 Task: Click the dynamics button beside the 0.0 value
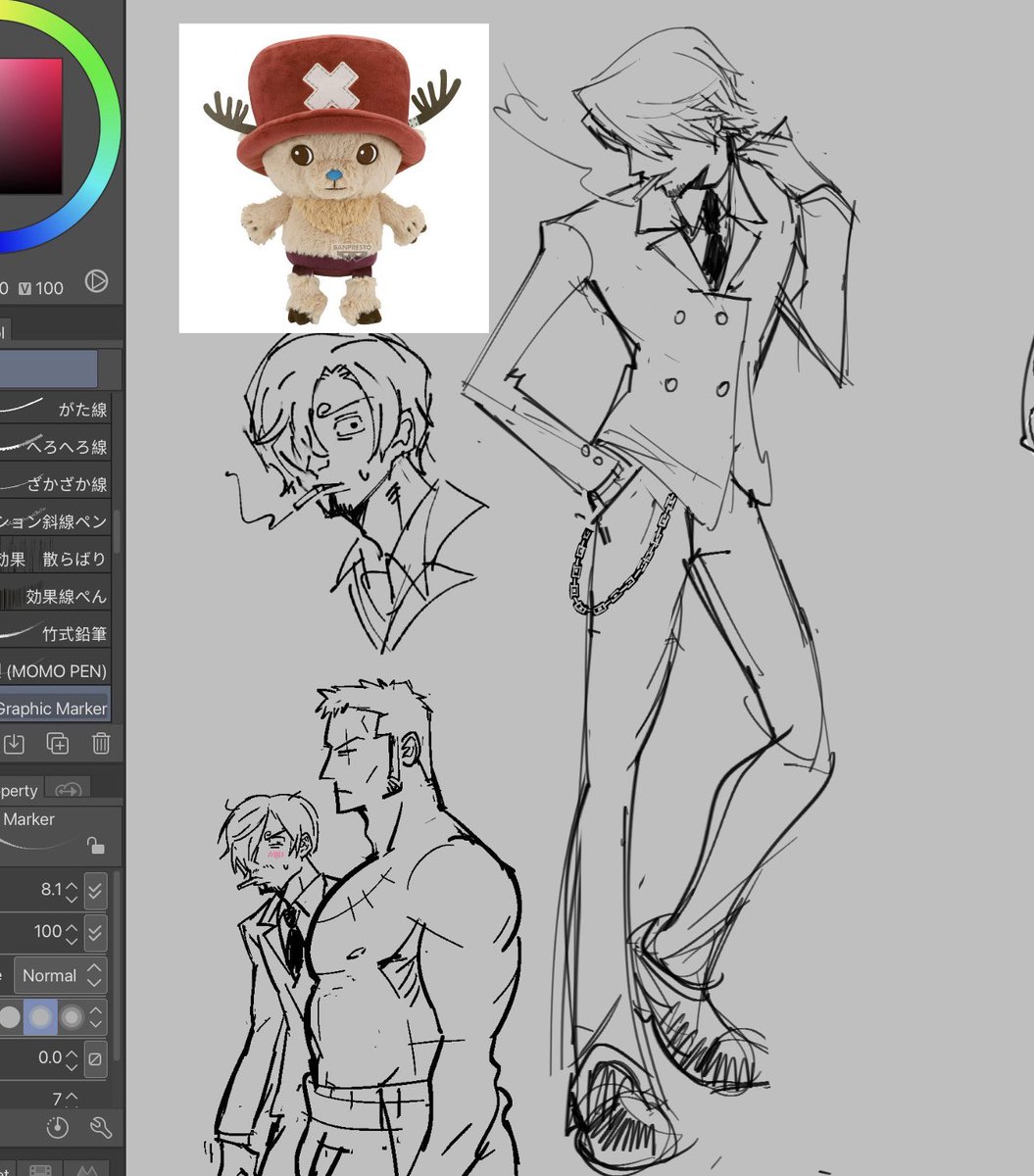pos(95,1058)
